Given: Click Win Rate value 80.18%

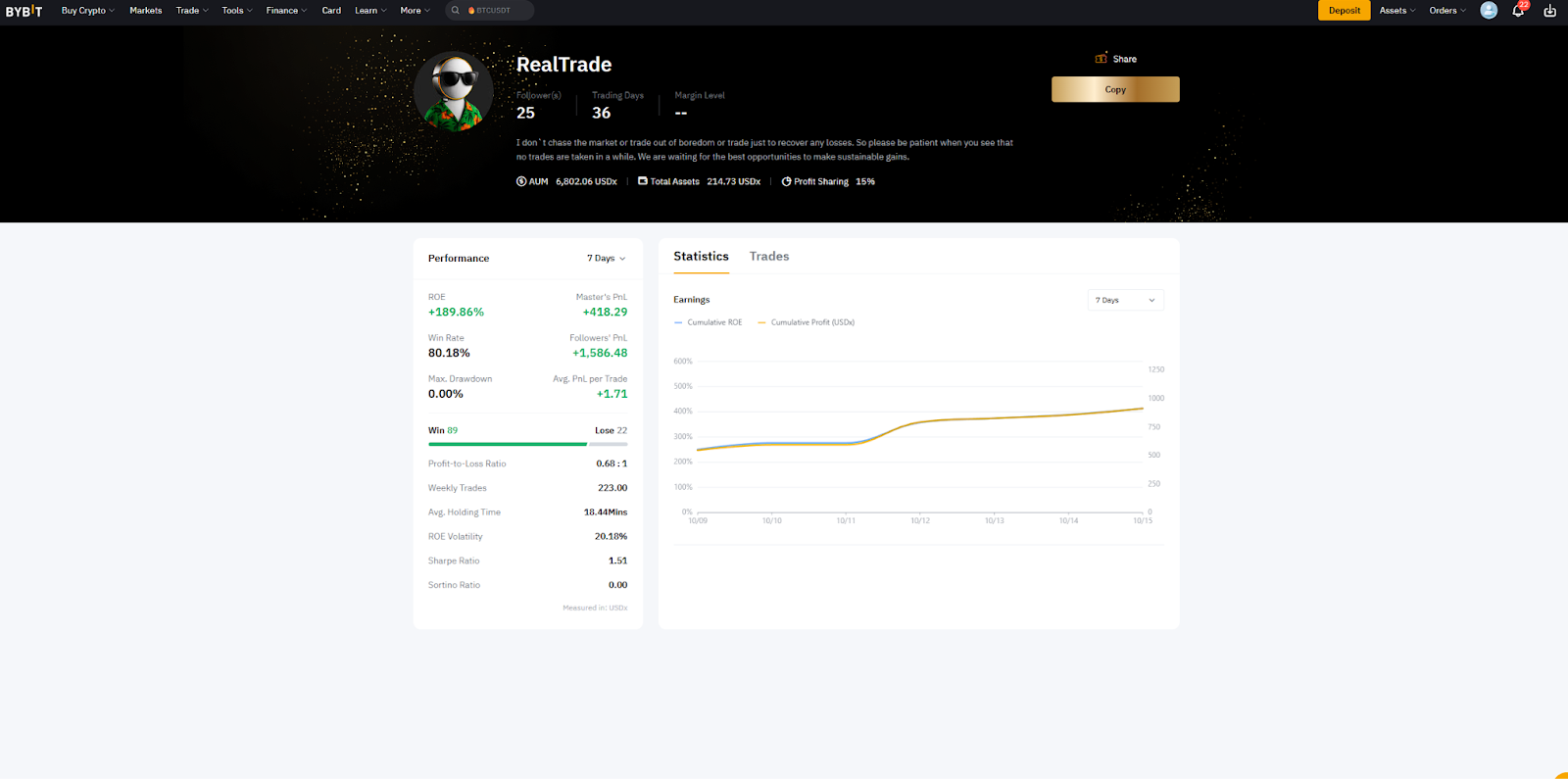Looking at the screenshot, I should pos(449,354).
